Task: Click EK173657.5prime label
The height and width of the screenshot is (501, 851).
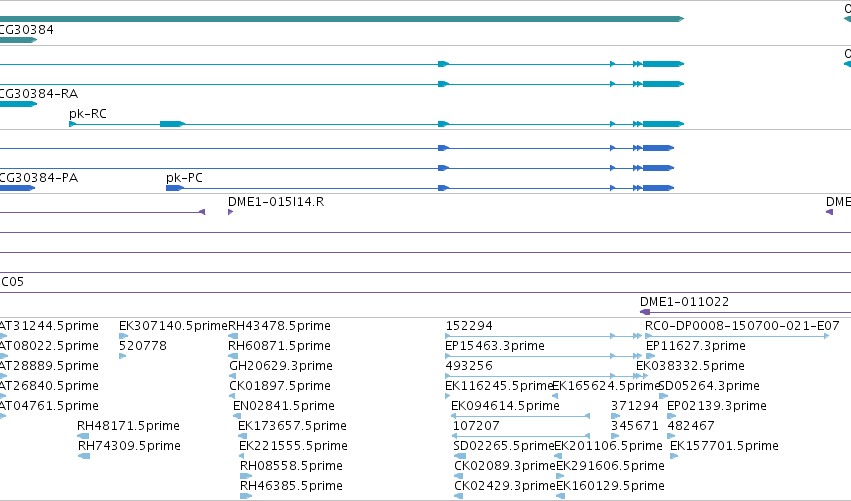Action: click(x=292, y=426)
